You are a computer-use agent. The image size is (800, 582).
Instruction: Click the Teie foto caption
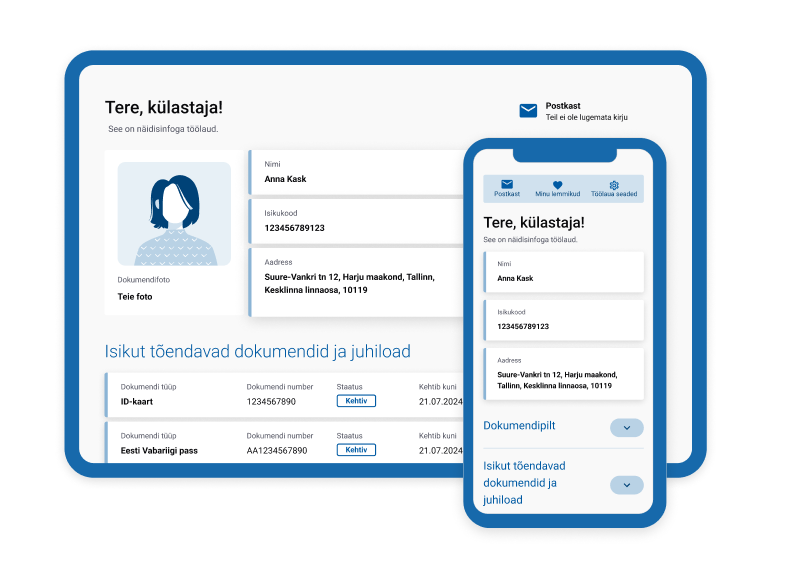coord(135,296)
